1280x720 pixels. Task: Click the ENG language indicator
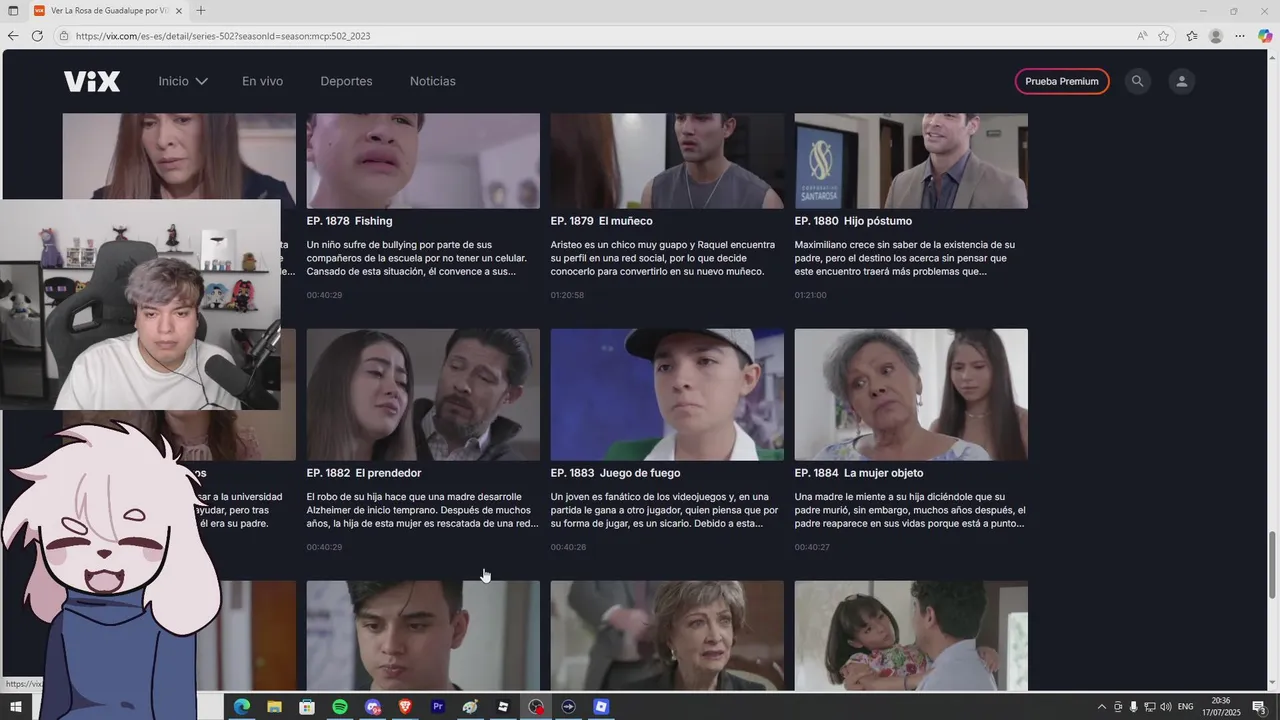point(1185,707)
